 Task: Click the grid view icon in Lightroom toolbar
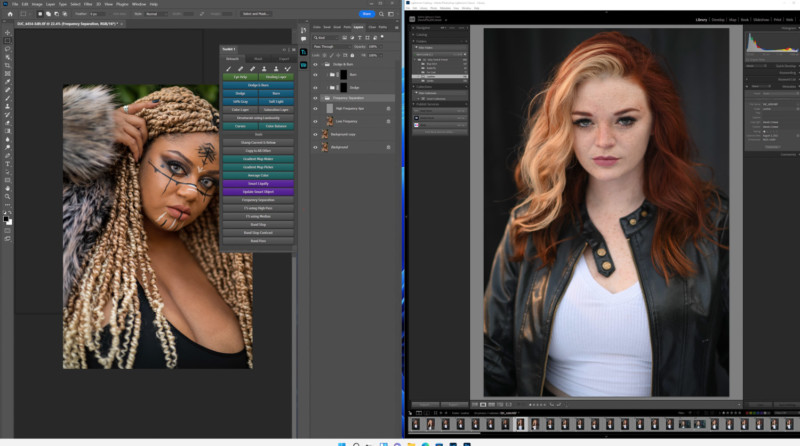(474, 404)
